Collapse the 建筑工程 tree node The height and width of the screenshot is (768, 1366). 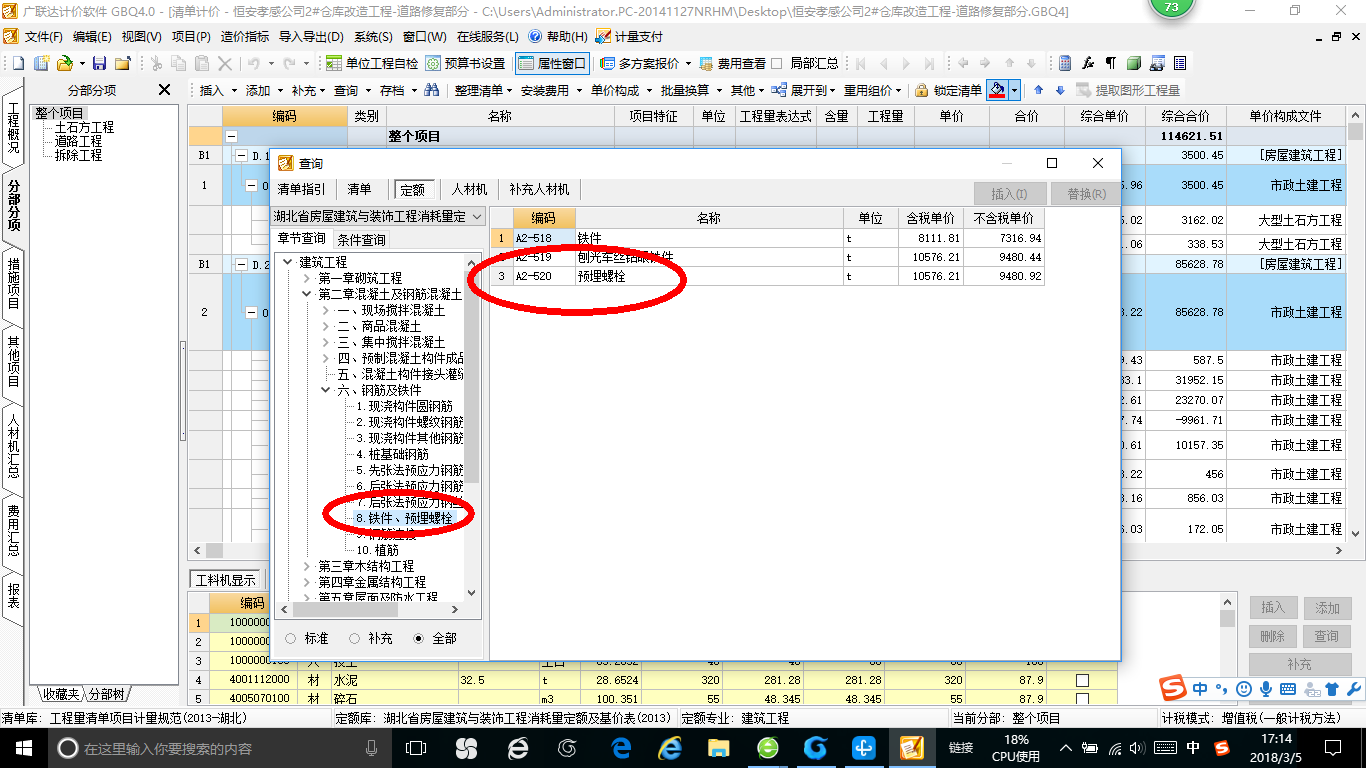coord(289,262)
